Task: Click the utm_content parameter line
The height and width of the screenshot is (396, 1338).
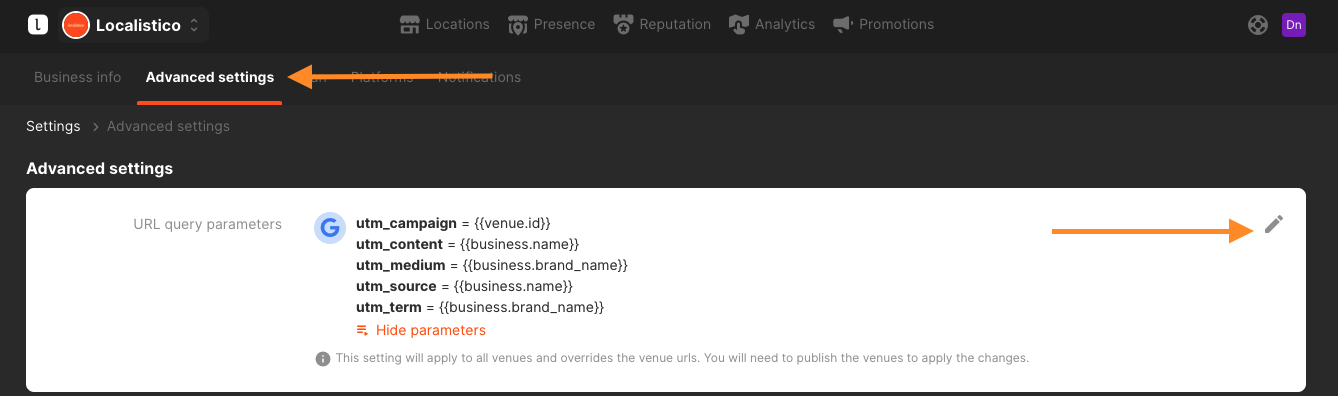Action: tap(468, 244)
